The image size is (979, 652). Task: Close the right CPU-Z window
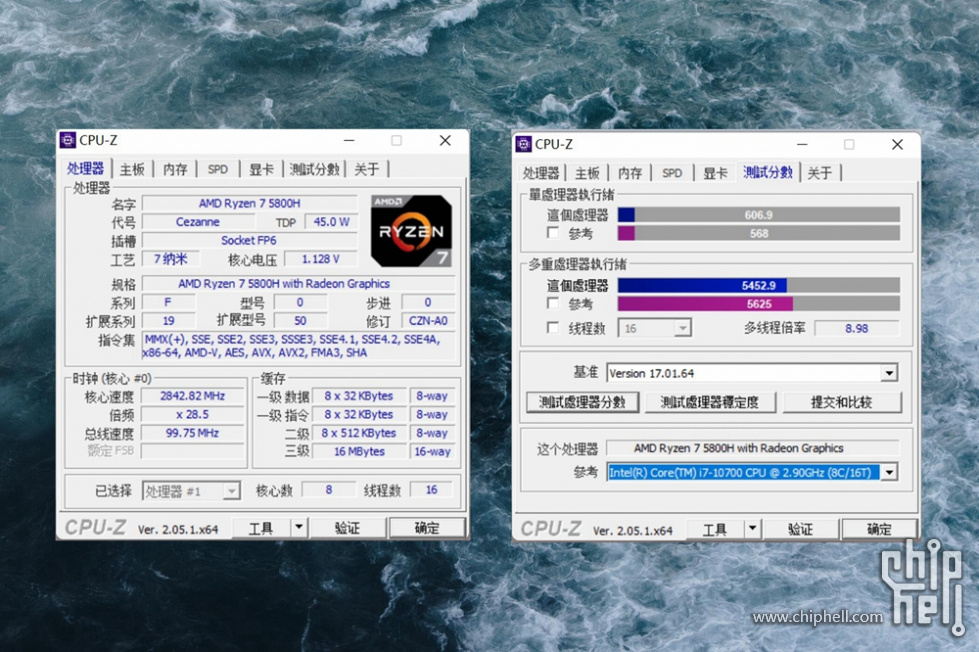(x=897, y=144)
